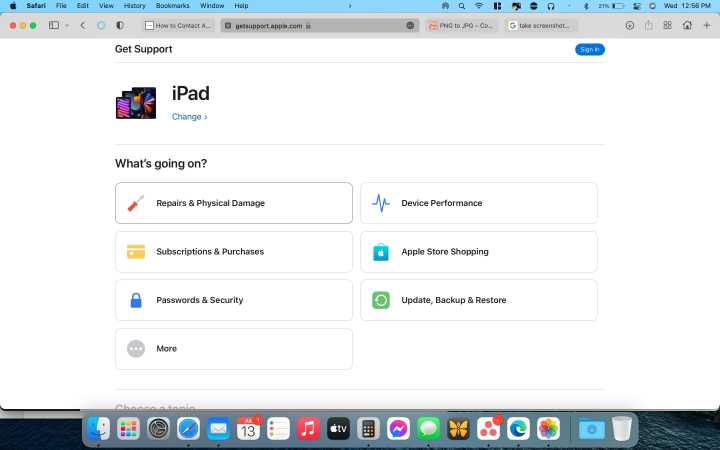Screen dimensions: 720x450
Task: Choose Update, Backup & Restore topic
Action: [x=478, y=300]
